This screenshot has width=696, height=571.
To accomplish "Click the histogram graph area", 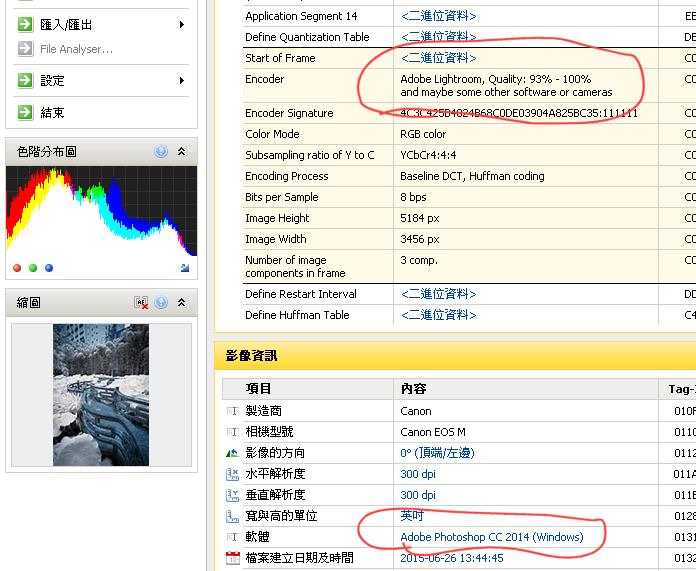I will tap(101, 211).
